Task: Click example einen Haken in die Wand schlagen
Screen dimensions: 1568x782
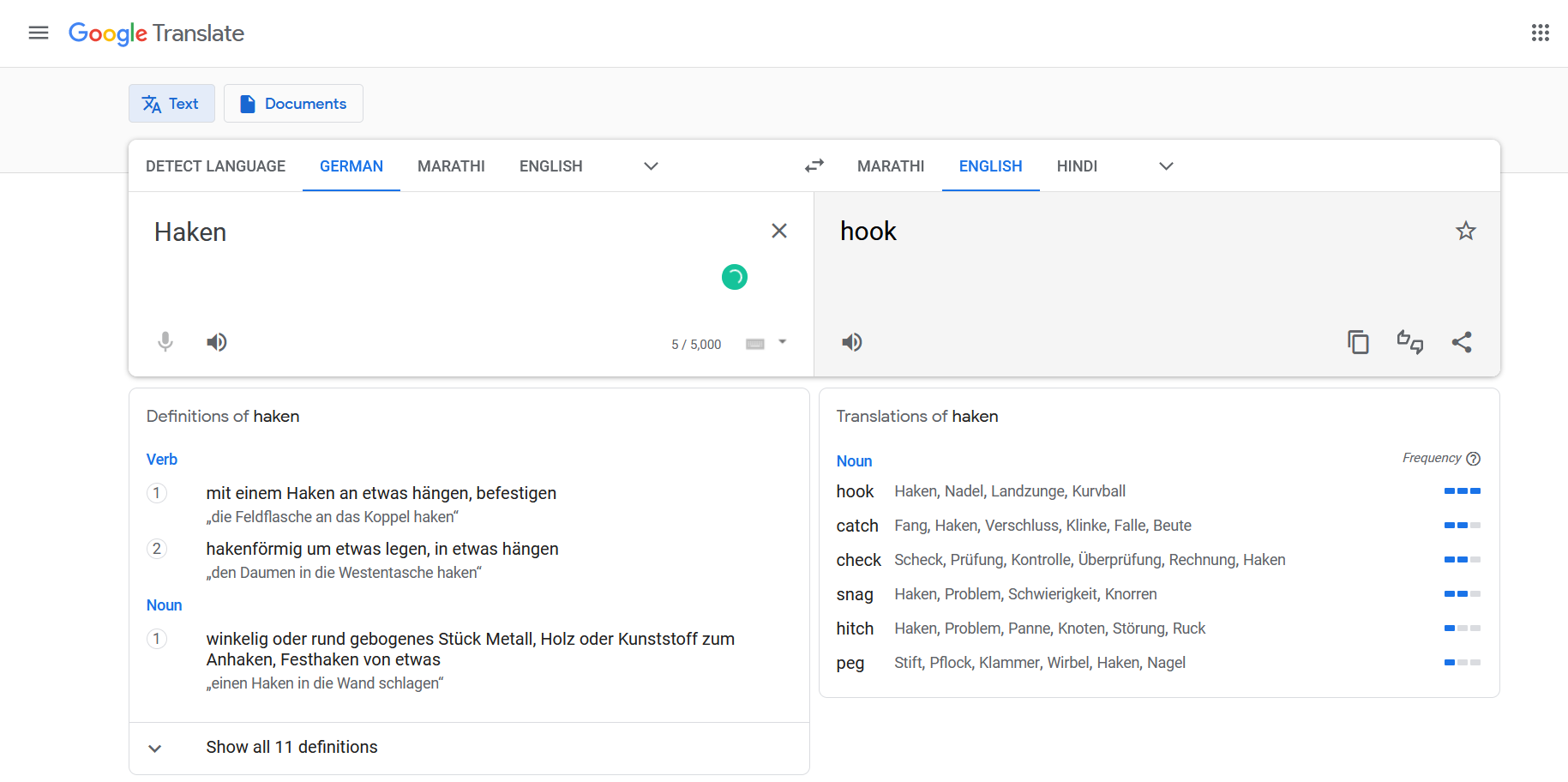Action: (325, 683)
